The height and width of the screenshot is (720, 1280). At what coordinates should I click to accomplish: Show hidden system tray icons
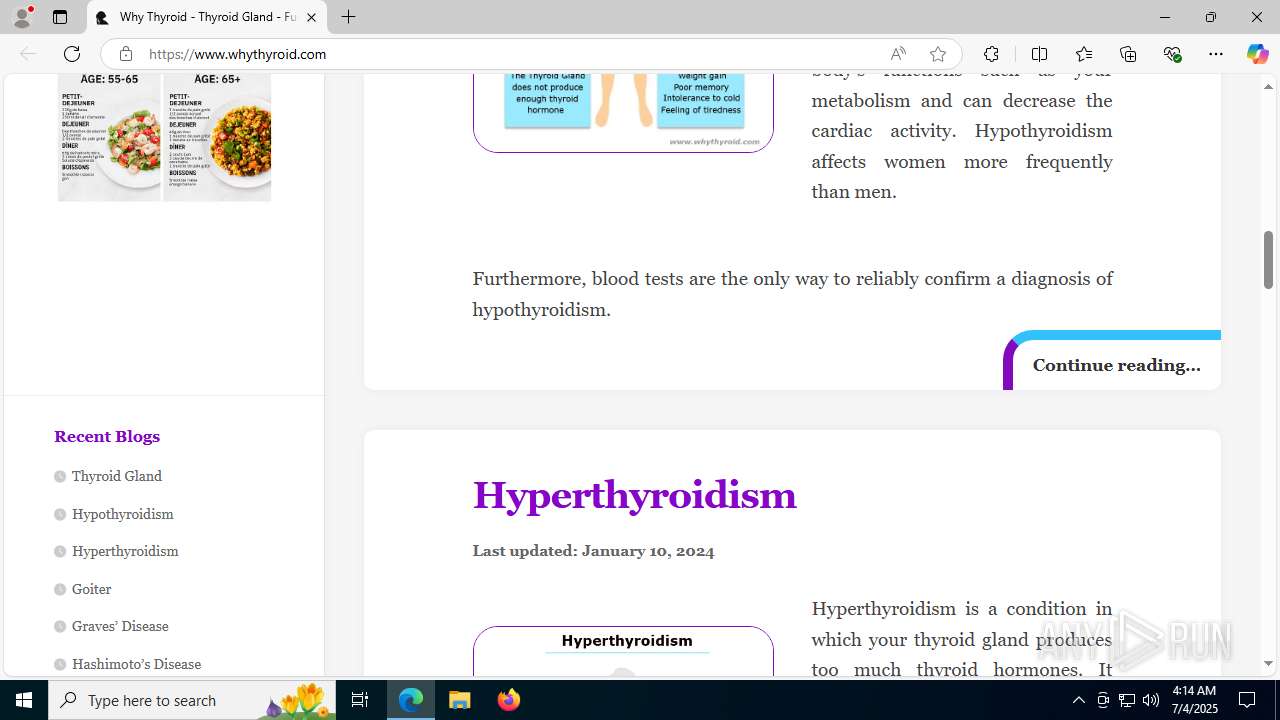1078,700
